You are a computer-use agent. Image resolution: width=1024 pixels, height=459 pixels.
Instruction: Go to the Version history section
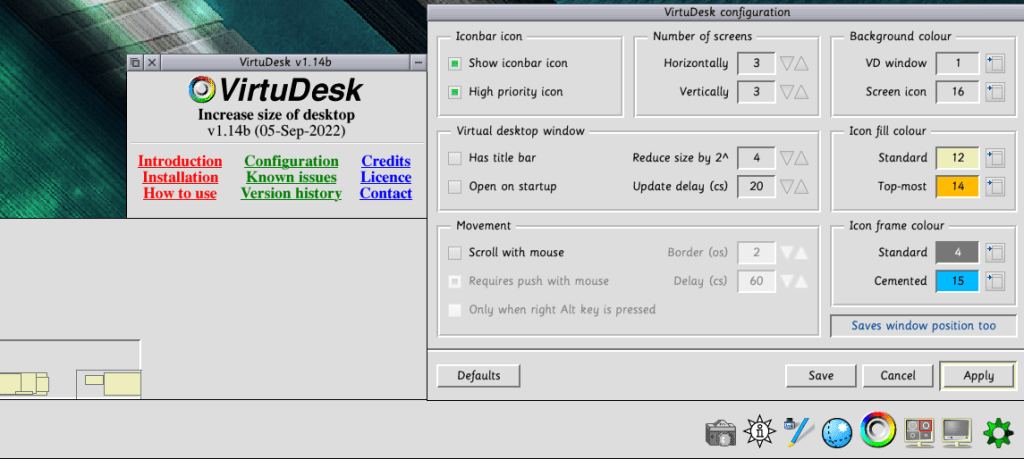[x=291, y=193]
